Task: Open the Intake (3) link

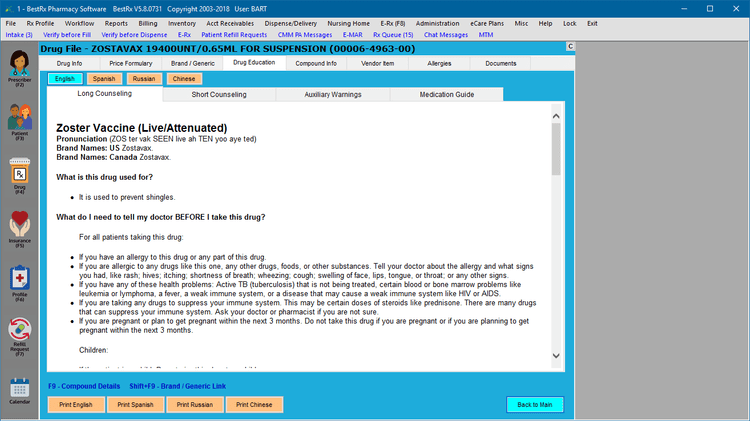Action: 19,35
